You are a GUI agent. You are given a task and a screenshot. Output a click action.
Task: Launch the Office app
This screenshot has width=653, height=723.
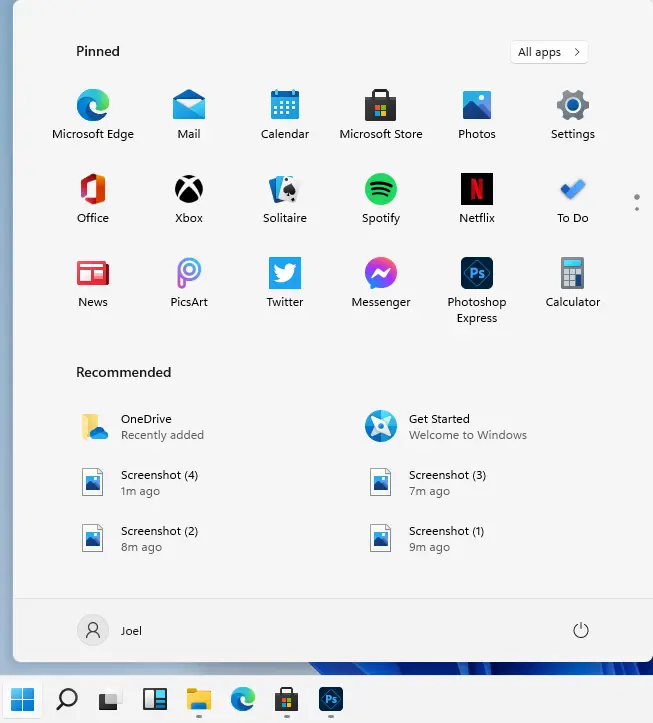[93, 198]
